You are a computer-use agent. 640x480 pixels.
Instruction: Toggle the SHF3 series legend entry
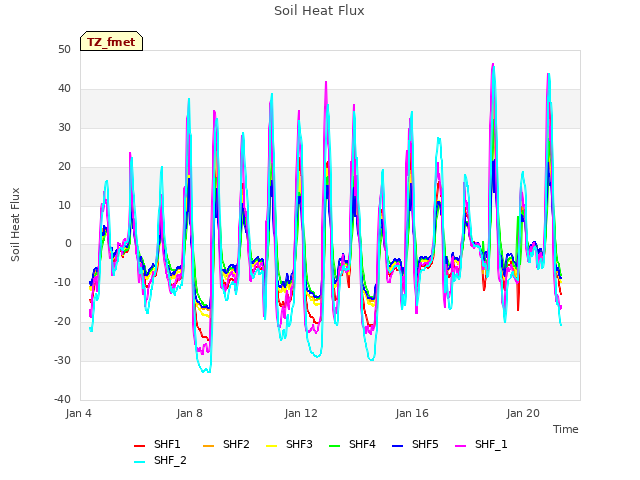pos(289,444)
